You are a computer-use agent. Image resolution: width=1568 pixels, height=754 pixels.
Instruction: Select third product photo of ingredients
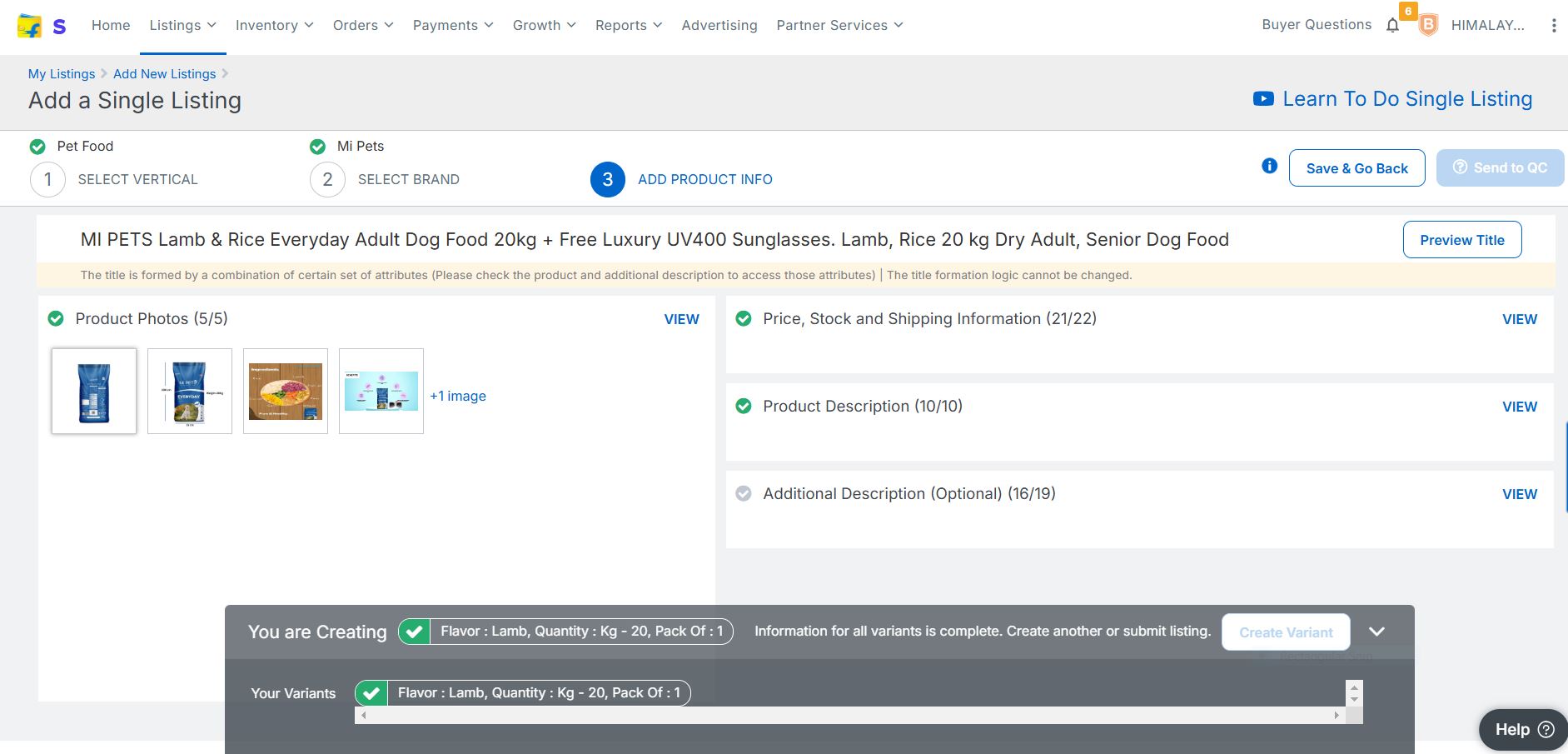point(286,392)
